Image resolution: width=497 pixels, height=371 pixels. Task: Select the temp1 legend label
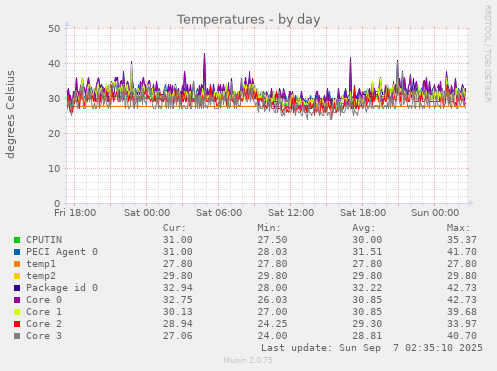(x=41, y=264)
